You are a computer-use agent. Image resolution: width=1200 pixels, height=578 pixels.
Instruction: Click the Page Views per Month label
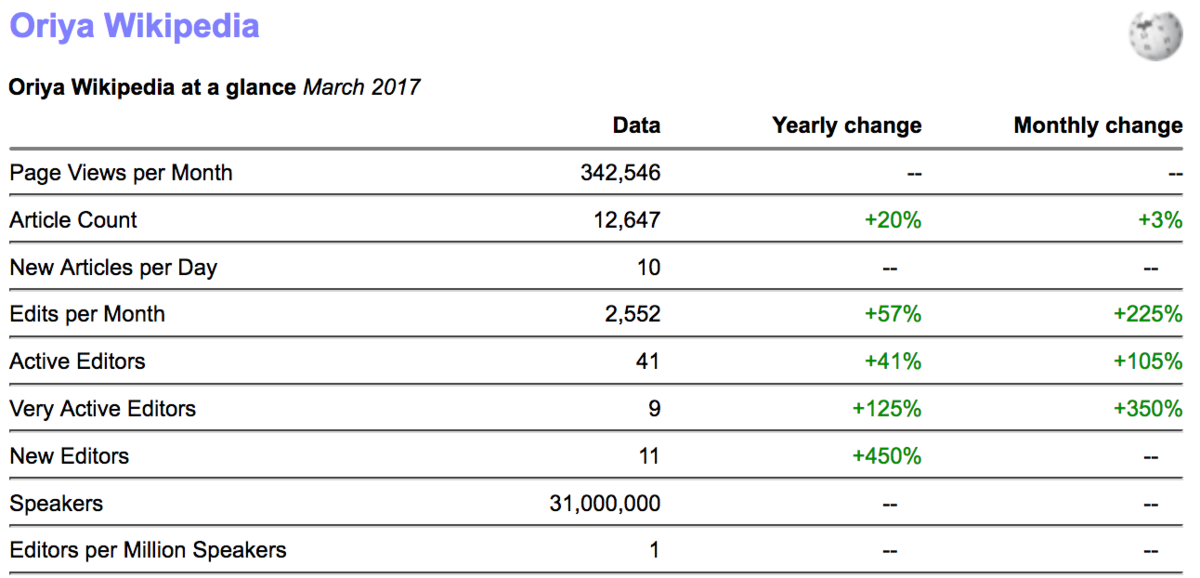coord(121,172)
